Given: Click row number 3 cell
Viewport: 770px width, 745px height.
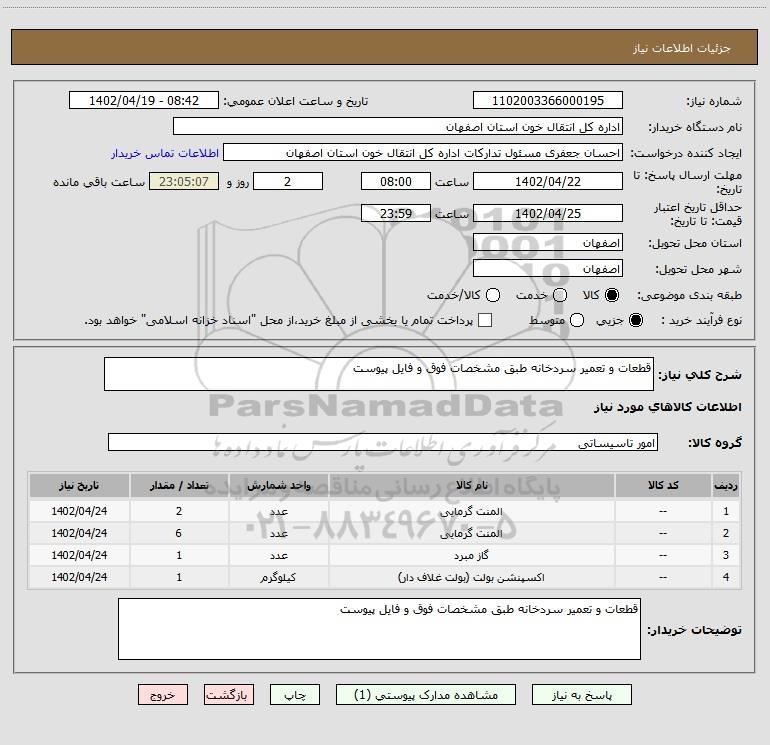Looking at the screenshot, I should pos(726,555).
